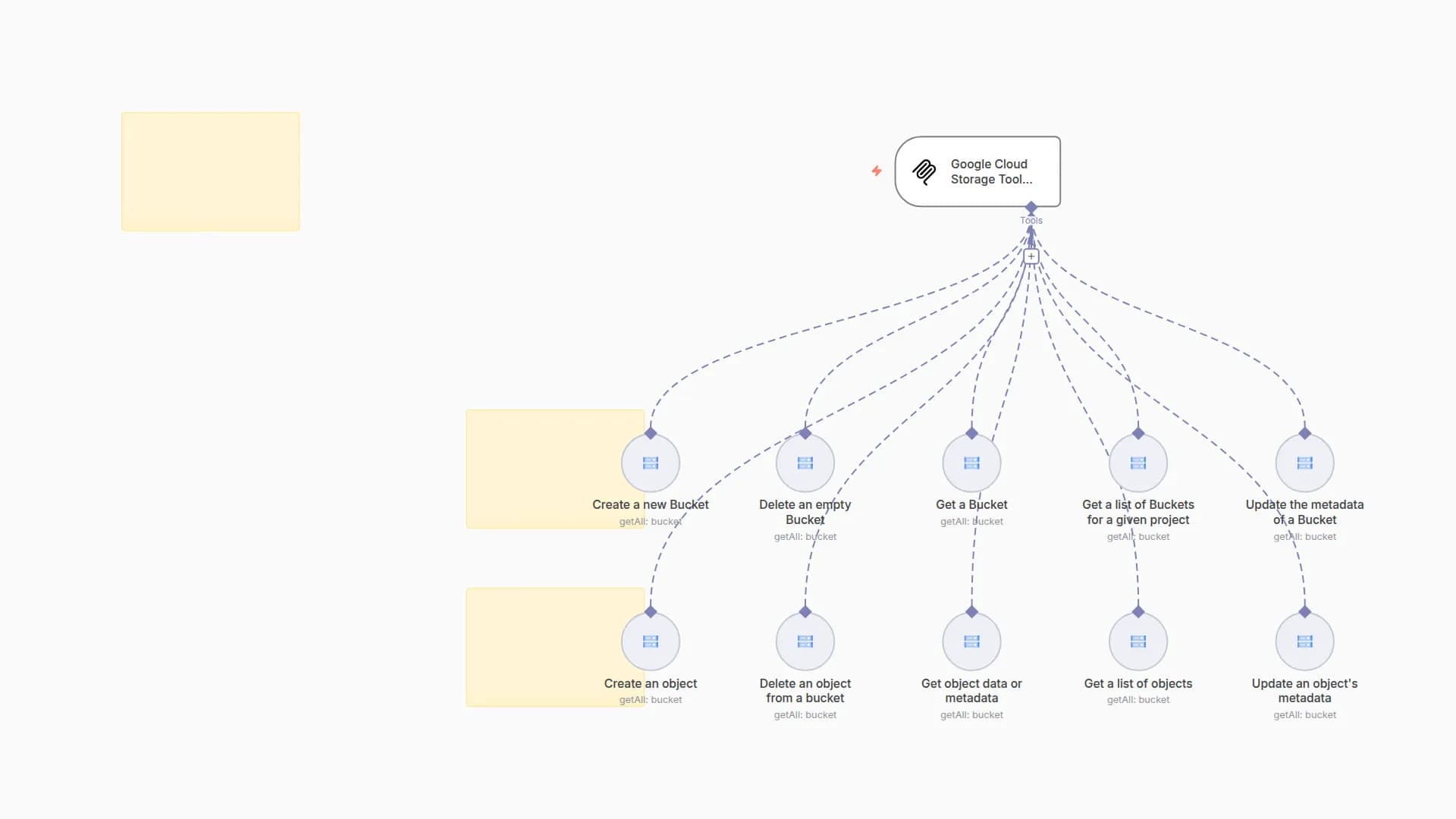Select 'Delete an object from a bucket' icon
This screenshot has height=819, width=1456.
click(805, 641)
